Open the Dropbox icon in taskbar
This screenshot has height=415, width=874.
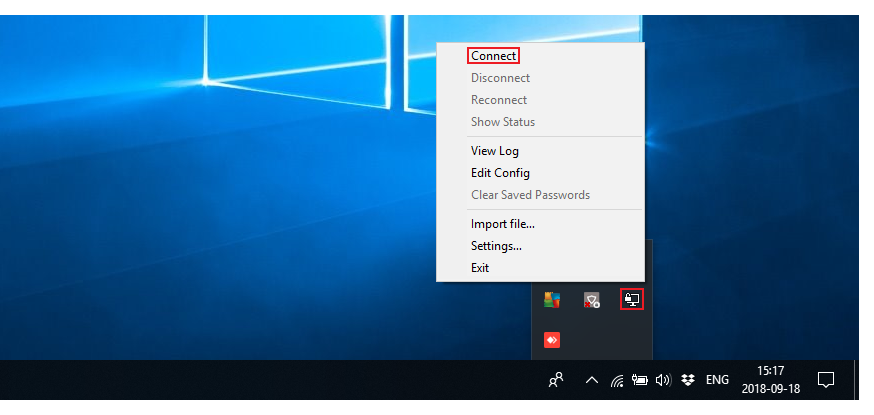[x=687, y=380]
